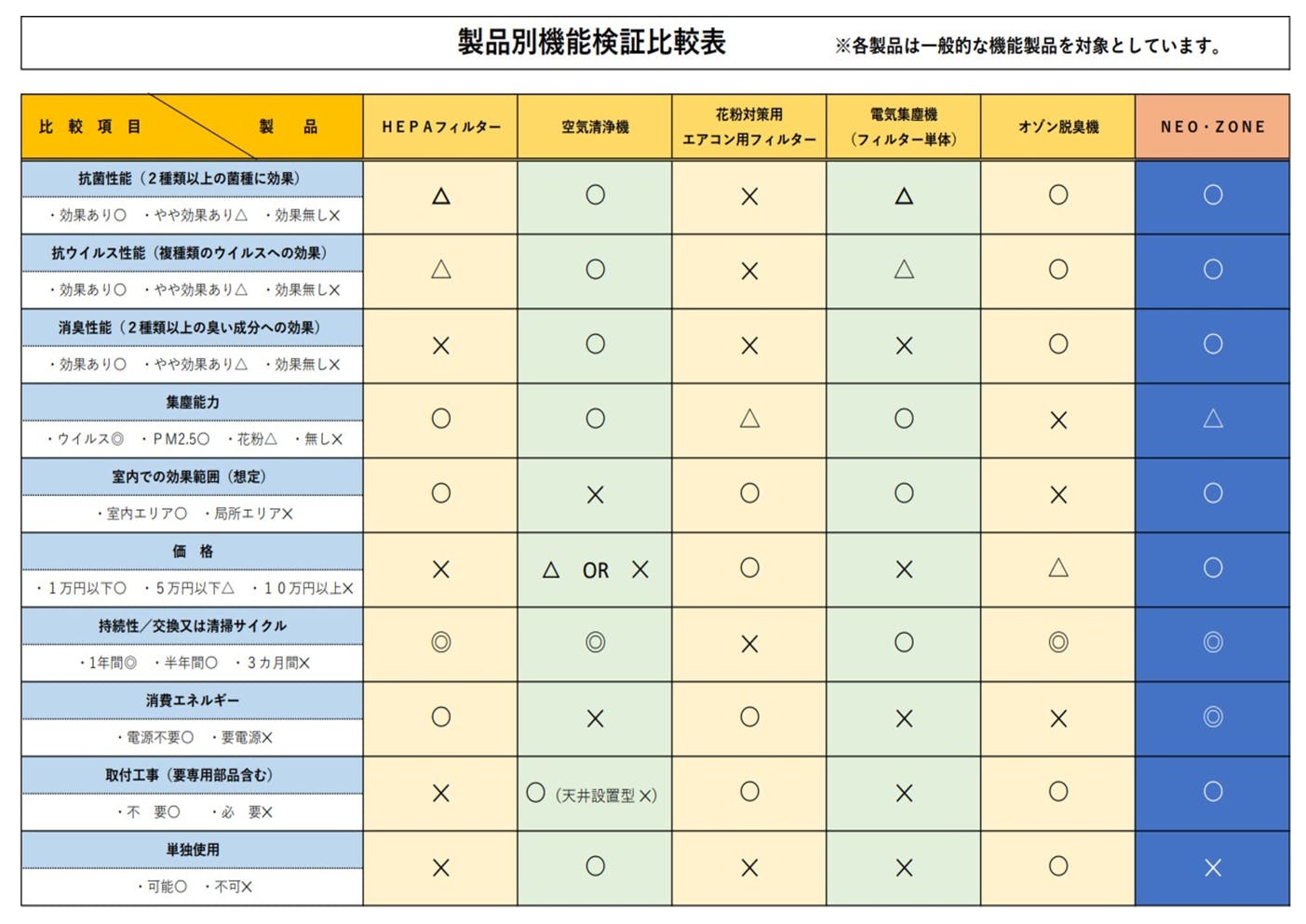
Task: Click the triangle in NEO・ZONE 集塵能力 row
Action: tap(1212, 419)
